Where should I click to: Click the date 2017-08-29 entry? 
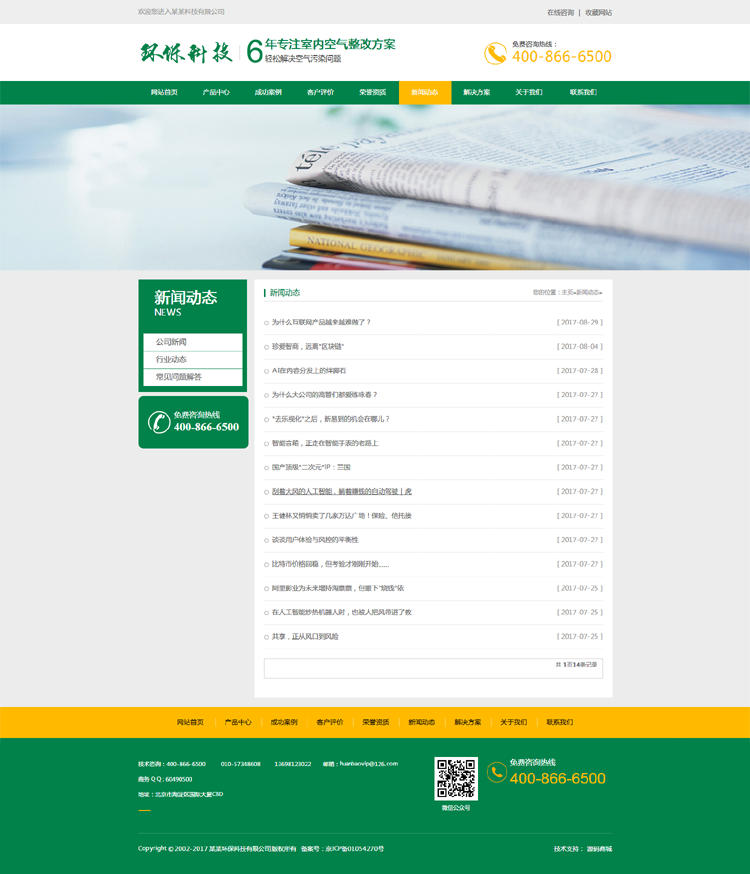579,322
